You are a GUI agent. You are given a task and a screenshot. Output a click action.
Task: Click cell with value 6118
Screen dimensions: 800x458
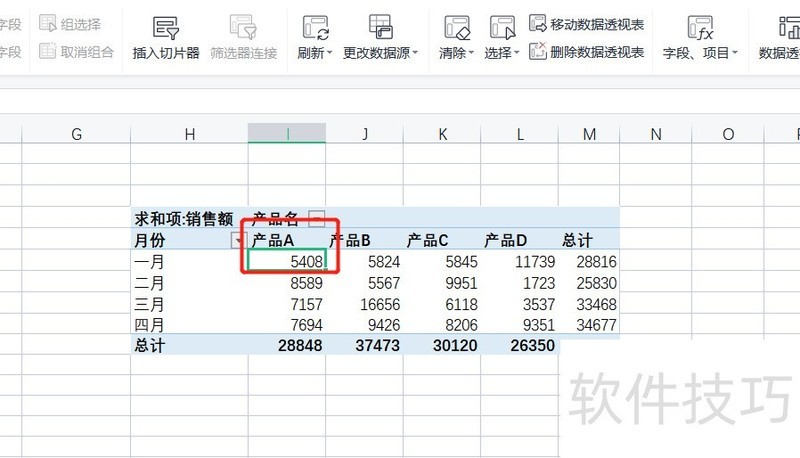point(442,304)
